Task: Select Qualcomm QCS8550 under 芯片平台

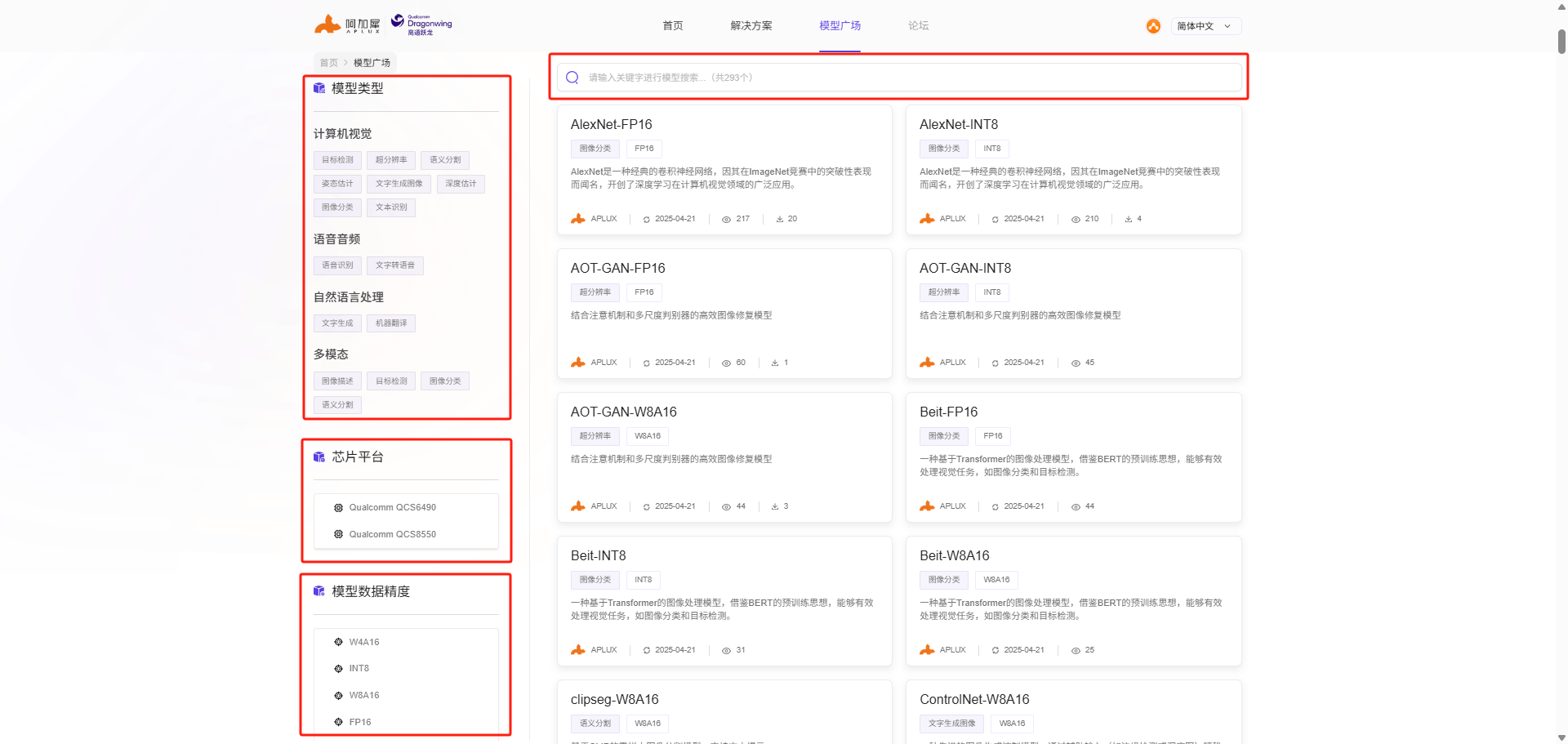Action: point(392,534)
